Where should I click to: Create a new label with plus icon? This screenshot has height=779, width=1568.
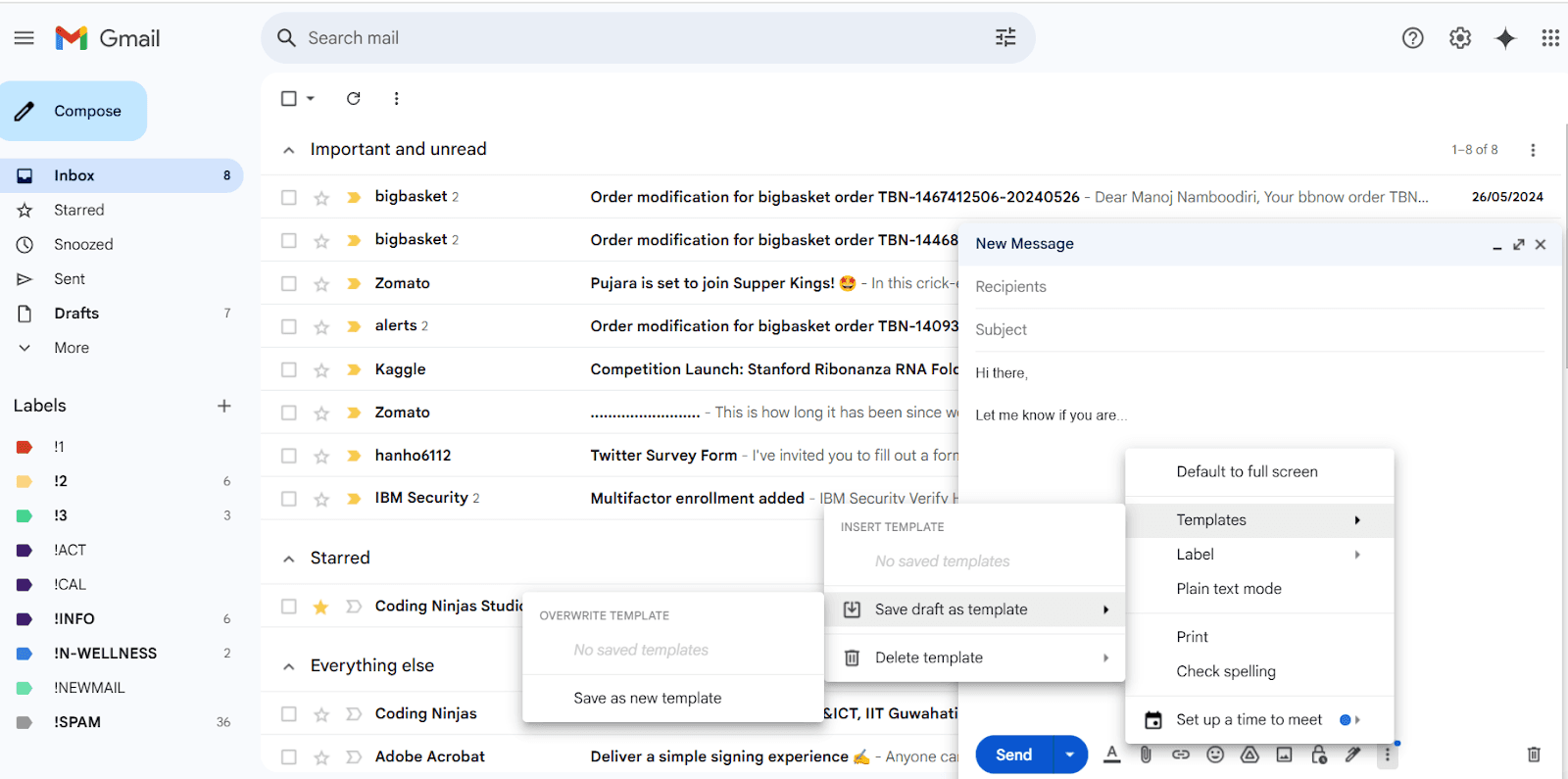(224, 406)
